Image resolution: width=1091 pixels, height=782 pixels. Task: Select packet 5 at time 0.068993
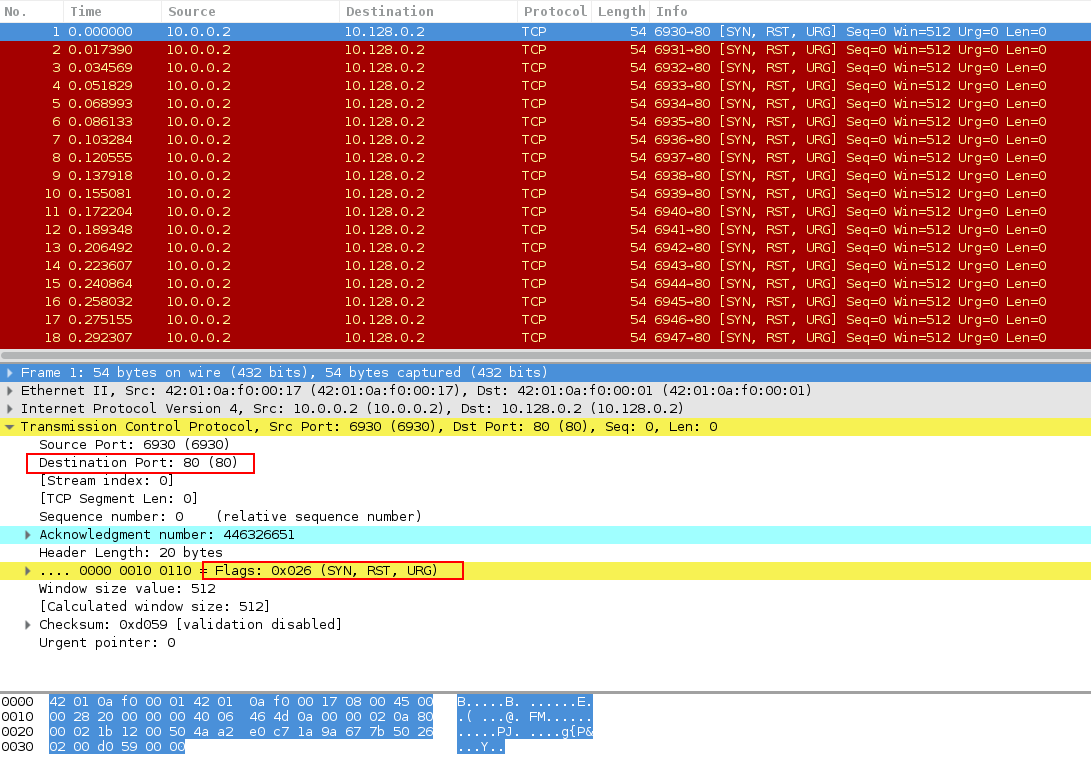[546, 104]
